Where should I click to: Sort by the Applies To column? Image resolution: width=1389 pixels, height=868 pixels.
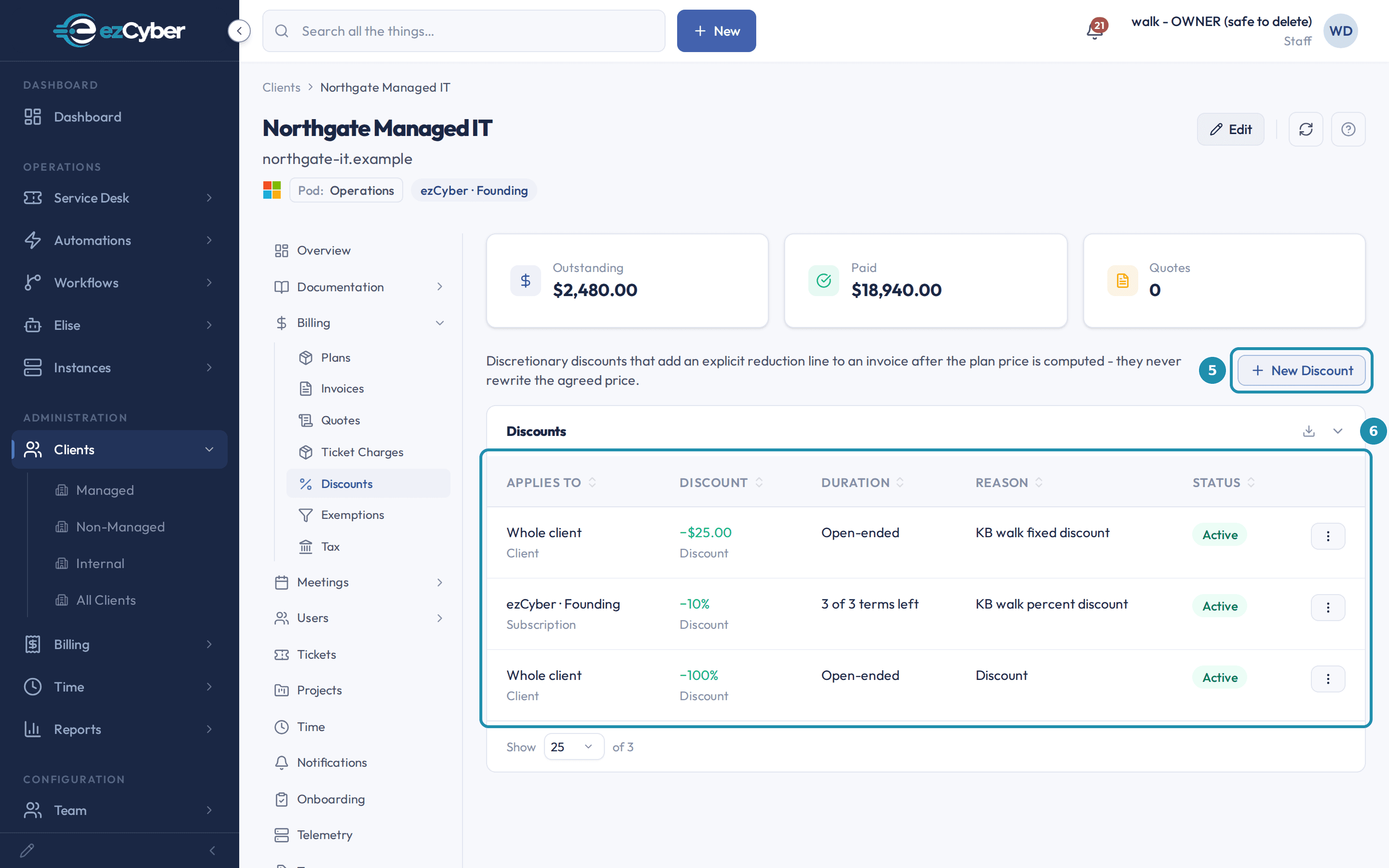(551, 483)
